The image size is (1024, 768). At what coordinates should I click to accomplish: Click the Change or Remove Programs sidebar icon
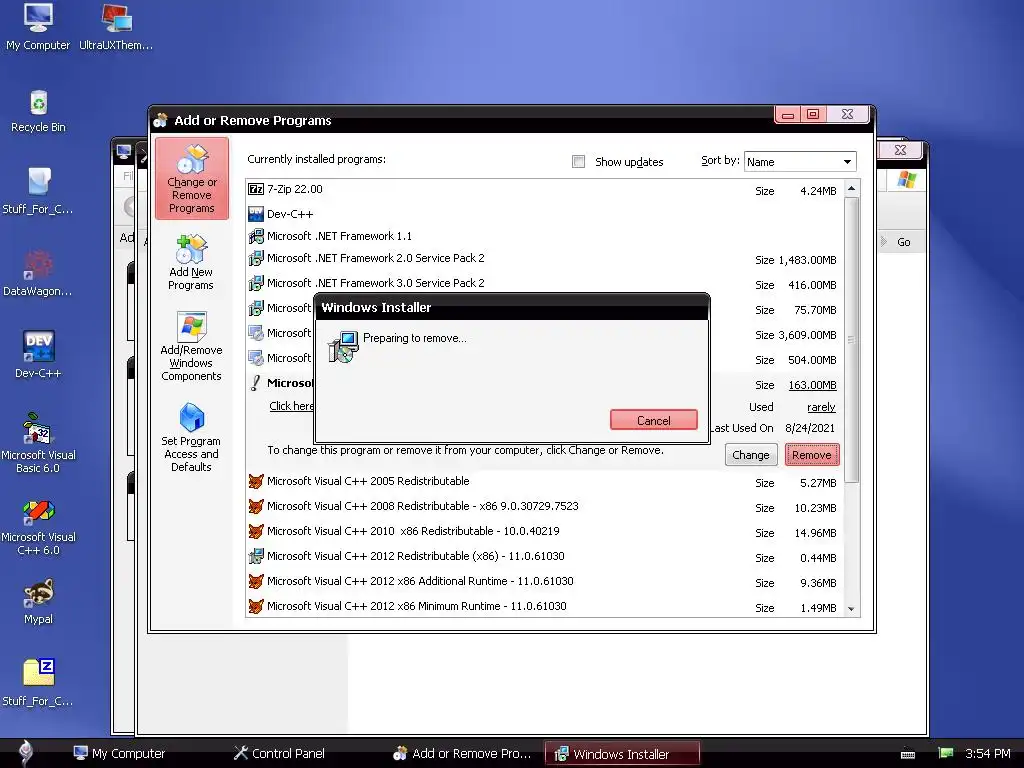coord(191,178)
